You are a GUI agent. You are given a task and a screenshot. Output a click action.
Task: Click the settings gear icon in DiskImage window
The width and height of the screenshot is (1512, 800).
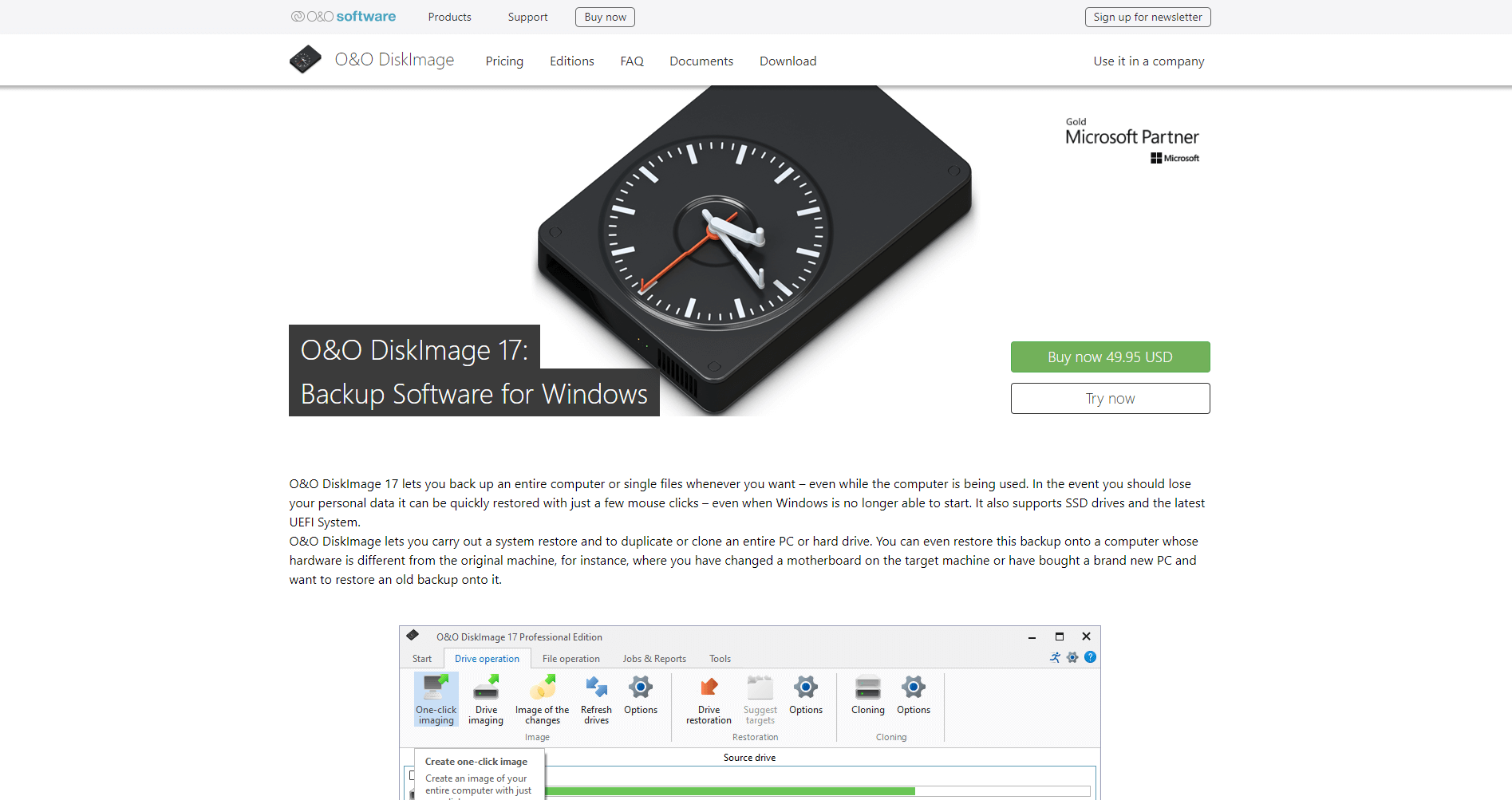pyautogui.click(x=1072, y=657)
